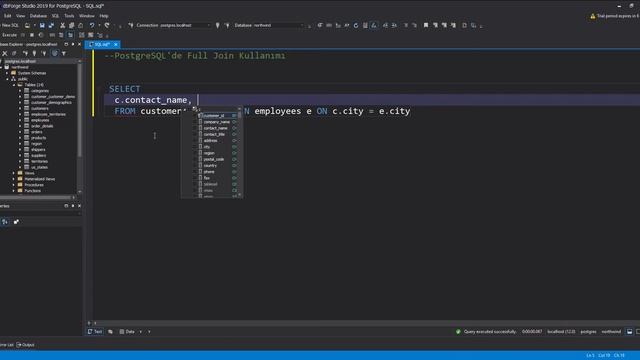Click the Execute button
Image resolution: width=640 pixels, height=360 pixels.
pyautogui.click(x=9, y=35)
